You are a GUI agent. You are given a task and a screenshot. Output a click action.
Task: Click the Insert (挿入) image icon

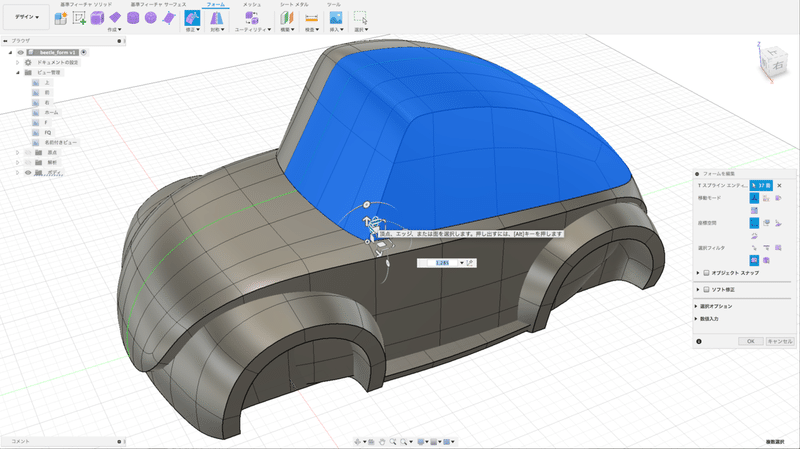(x=336, y=18)
